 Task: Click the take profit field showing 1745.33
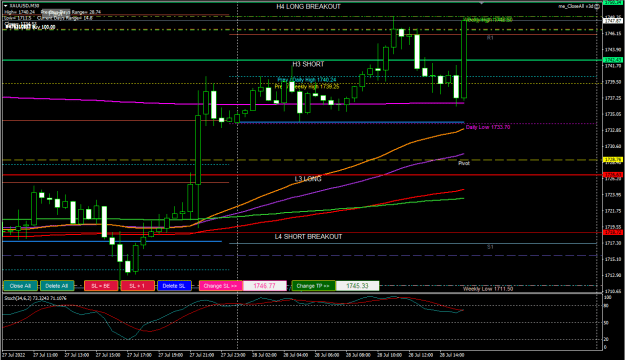point(358,286)
